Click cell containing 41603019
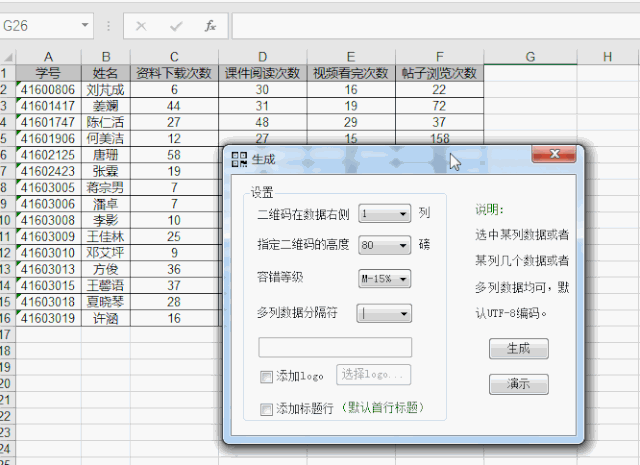640x465 pixels. coord(49,318)
